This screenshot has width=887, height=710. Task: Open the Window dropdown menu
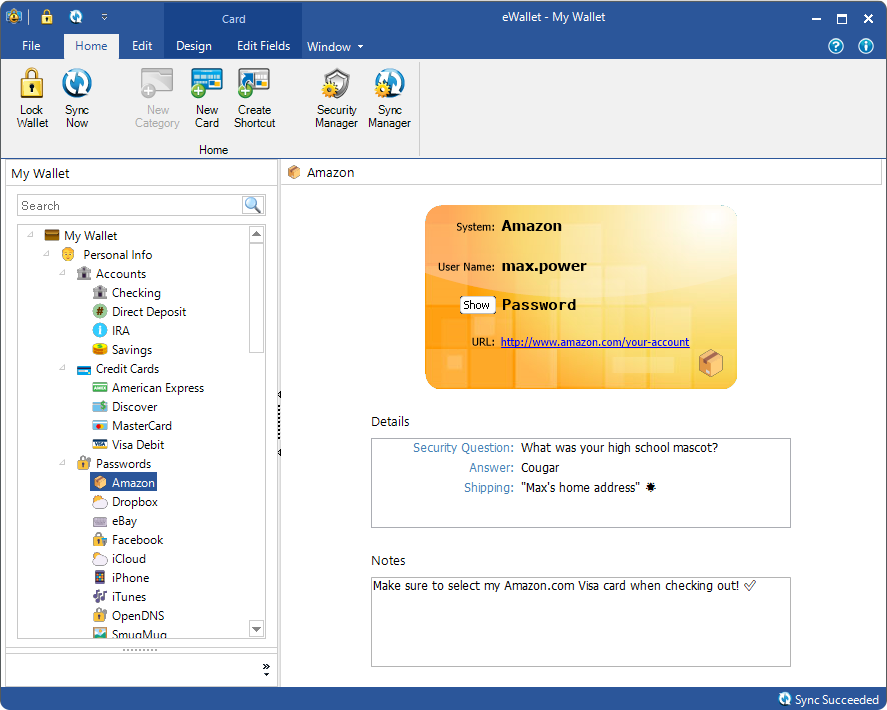coord(335,46)
